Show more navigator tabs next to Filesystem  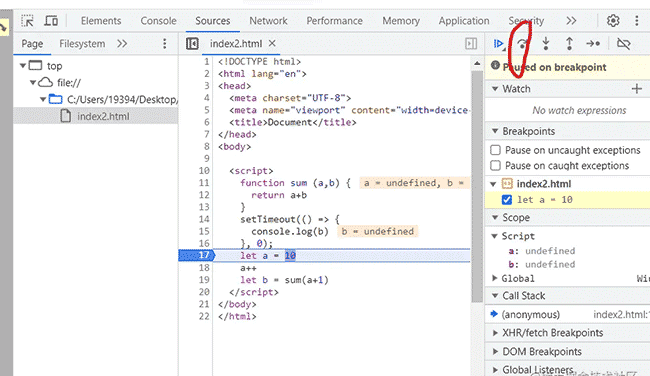click(122, 44)
